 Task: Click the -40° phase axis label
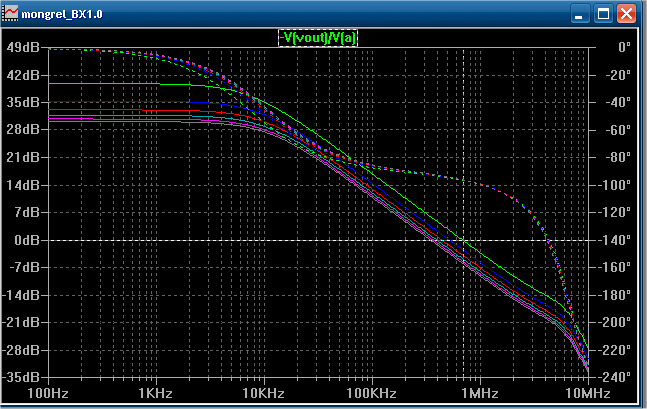(619, 102)
